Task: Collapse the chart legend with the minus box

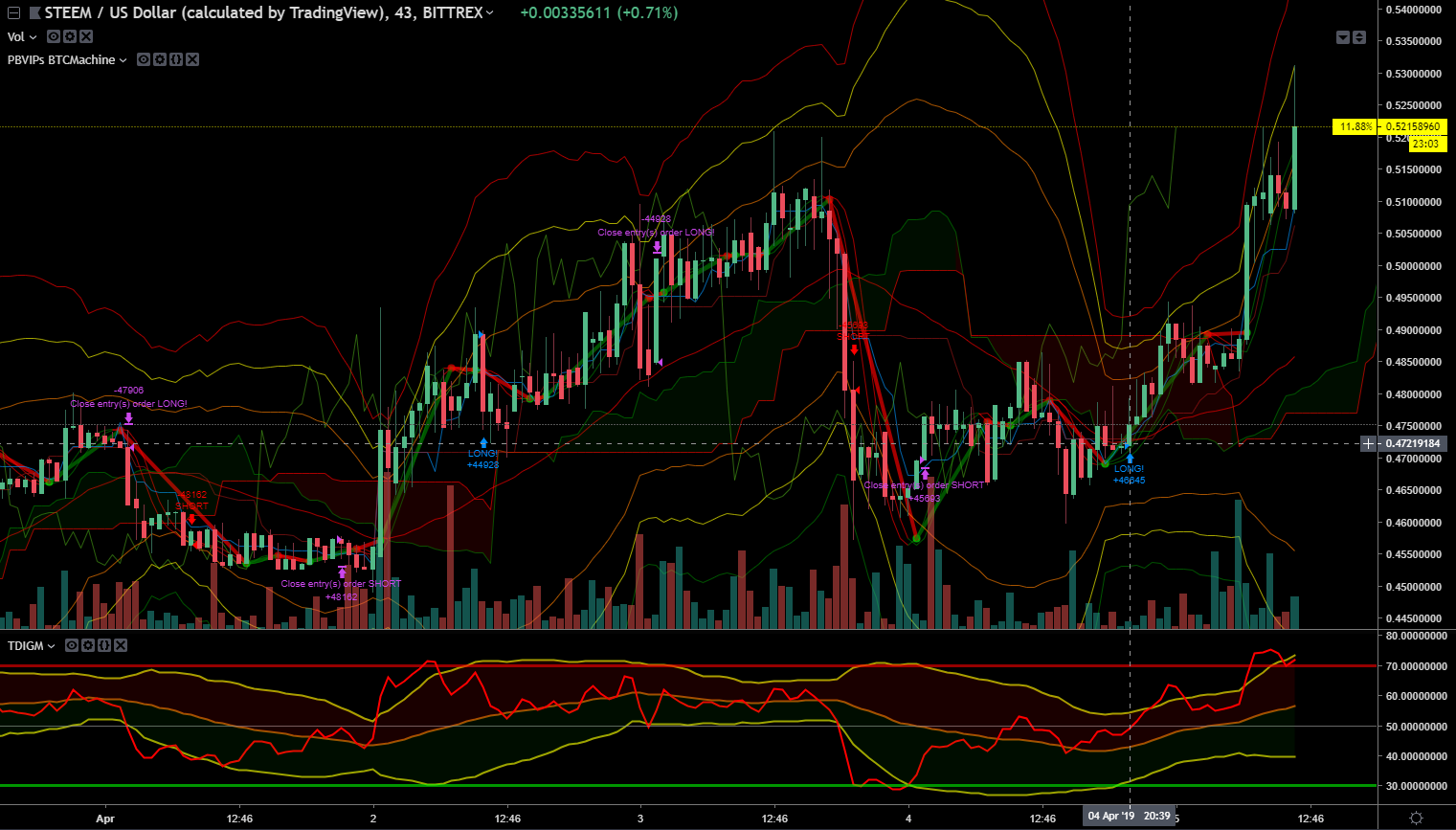Action: tap(13, 13)
